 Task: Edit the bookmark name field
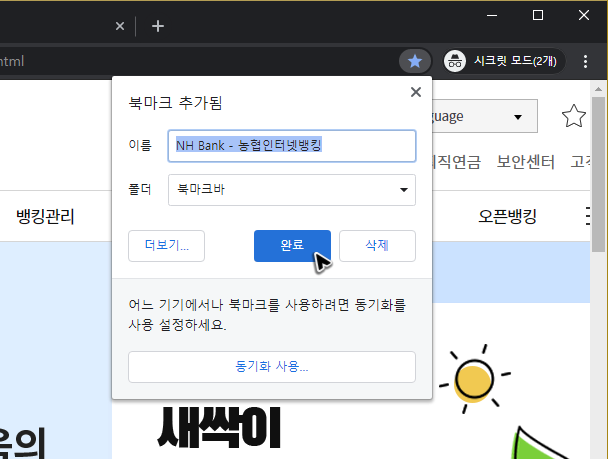pos(292,146)
